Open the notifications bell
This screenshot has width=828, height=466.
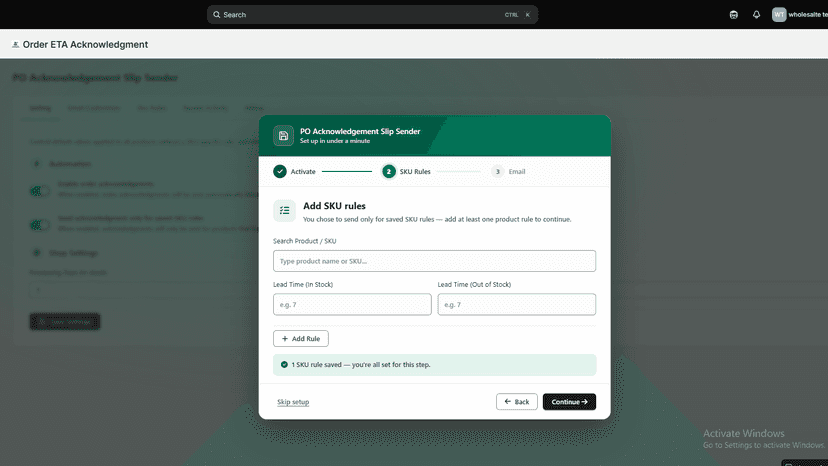[756, 15]
